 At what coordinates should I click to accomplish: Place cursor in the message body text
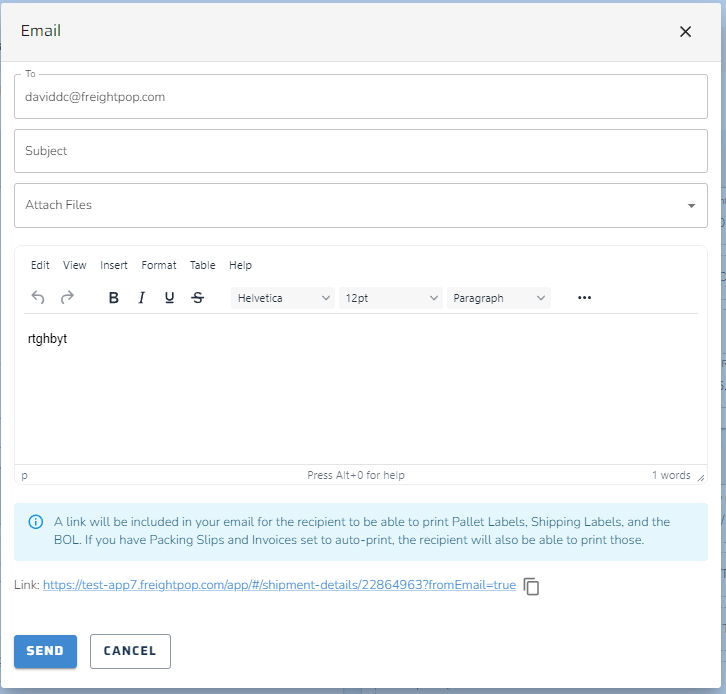click(x=47, y=339)
